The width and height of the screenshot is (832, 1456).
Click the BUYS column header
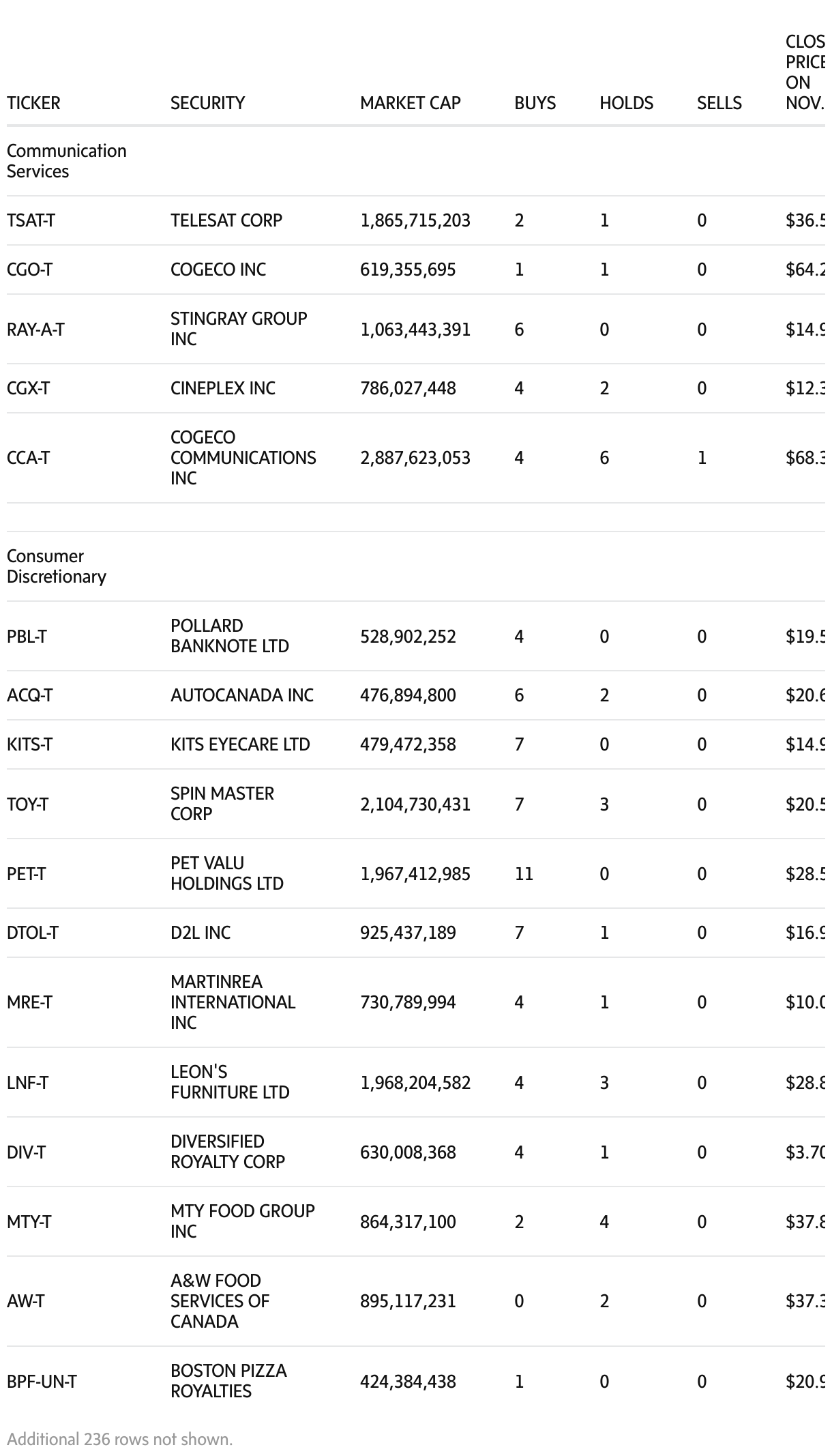point(535,103)
